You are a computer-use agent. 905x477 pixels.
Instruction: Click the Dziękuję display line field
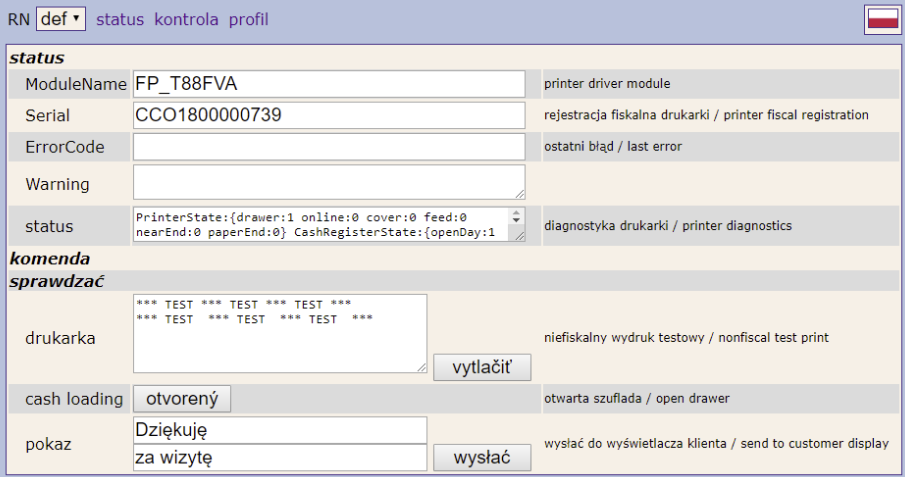[x=279, y=430]
